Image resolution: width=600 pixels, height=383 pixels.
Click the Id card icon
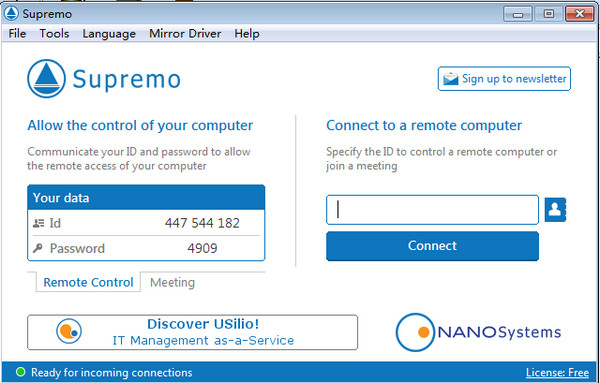coord(38,223)
